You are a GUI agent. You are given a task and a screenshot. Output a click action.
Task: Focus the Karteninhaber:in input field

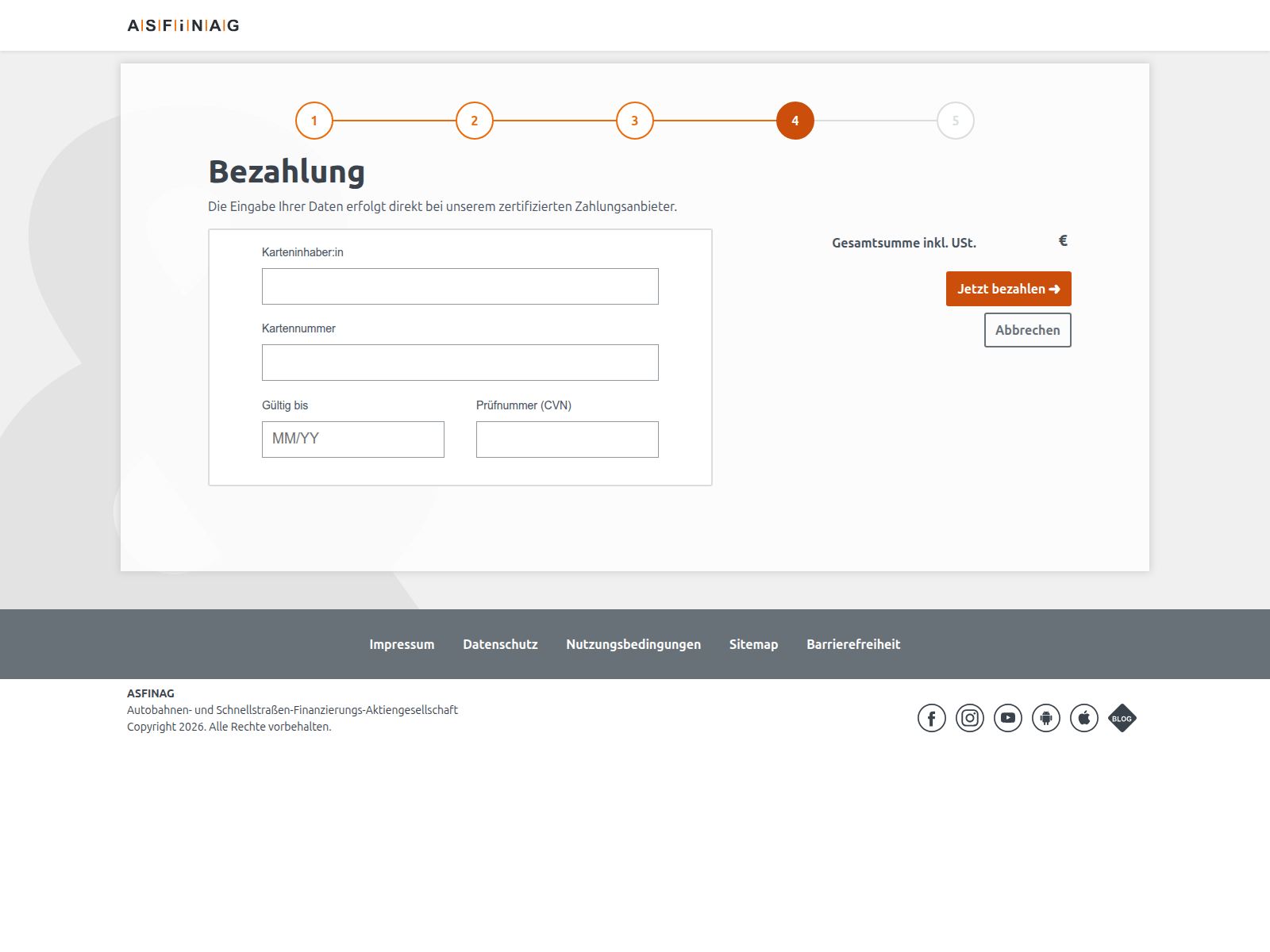pyautogui.click(x=460, y=286)
